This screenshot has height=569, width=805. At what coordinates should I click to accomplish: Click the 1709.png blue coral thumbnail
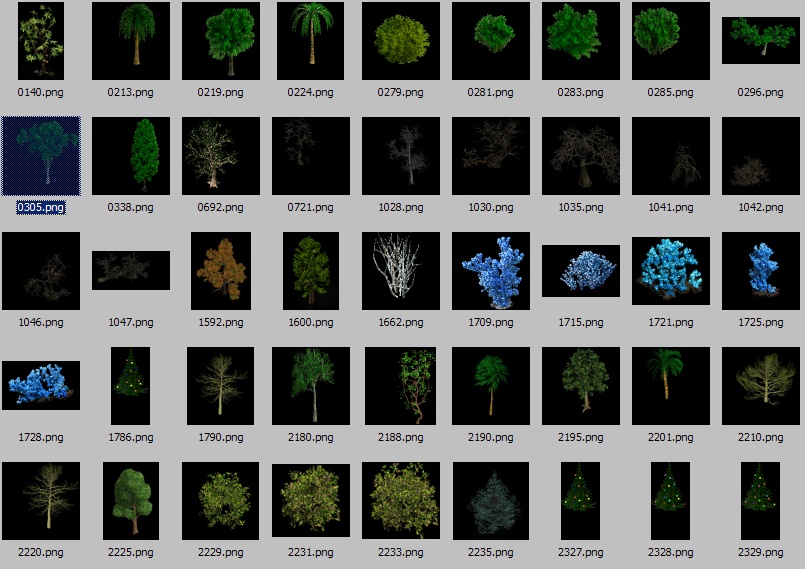coord(491,271)
